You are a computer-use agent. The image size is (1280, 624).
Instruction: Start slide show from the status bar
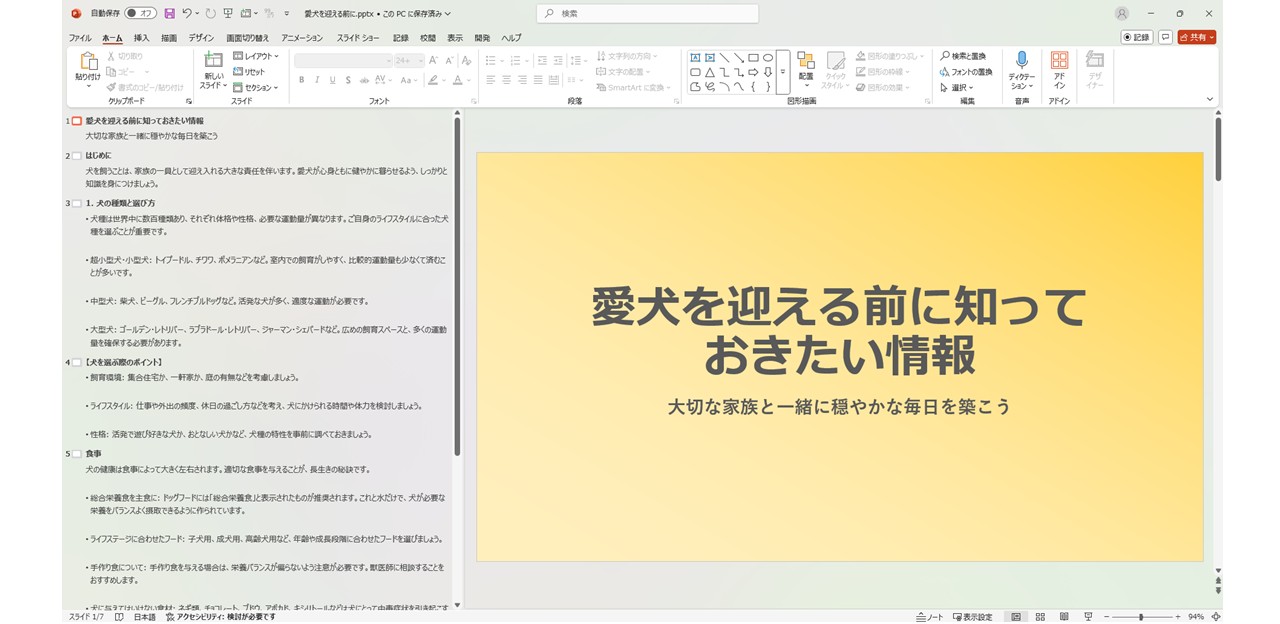point(1088,617)
